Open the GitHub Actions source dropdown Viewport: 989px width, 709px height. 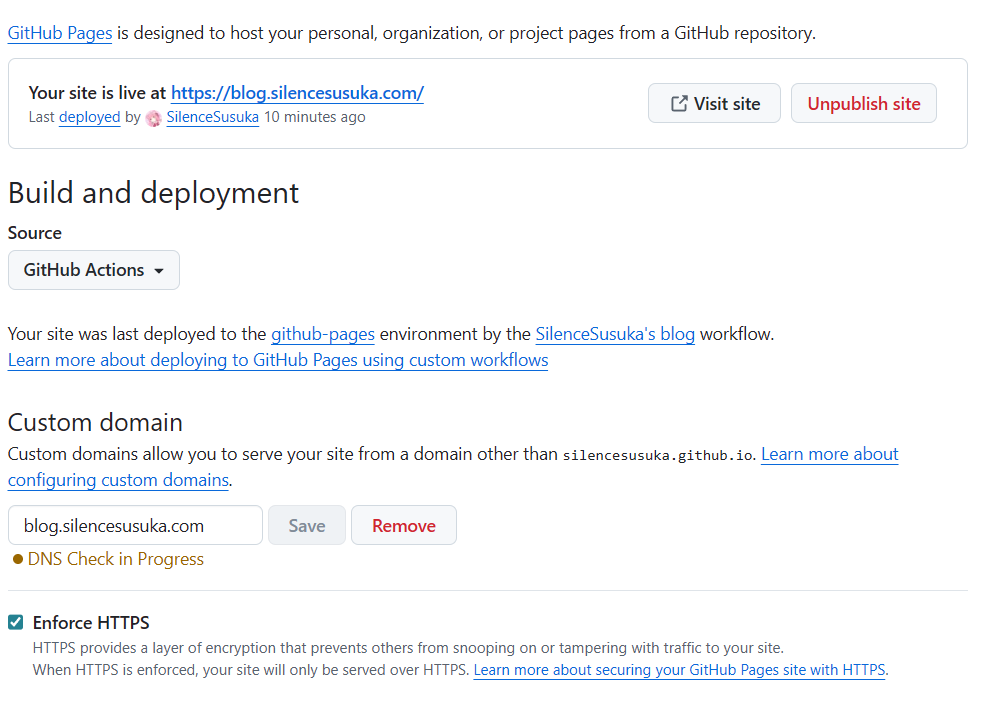click(94, 270)
